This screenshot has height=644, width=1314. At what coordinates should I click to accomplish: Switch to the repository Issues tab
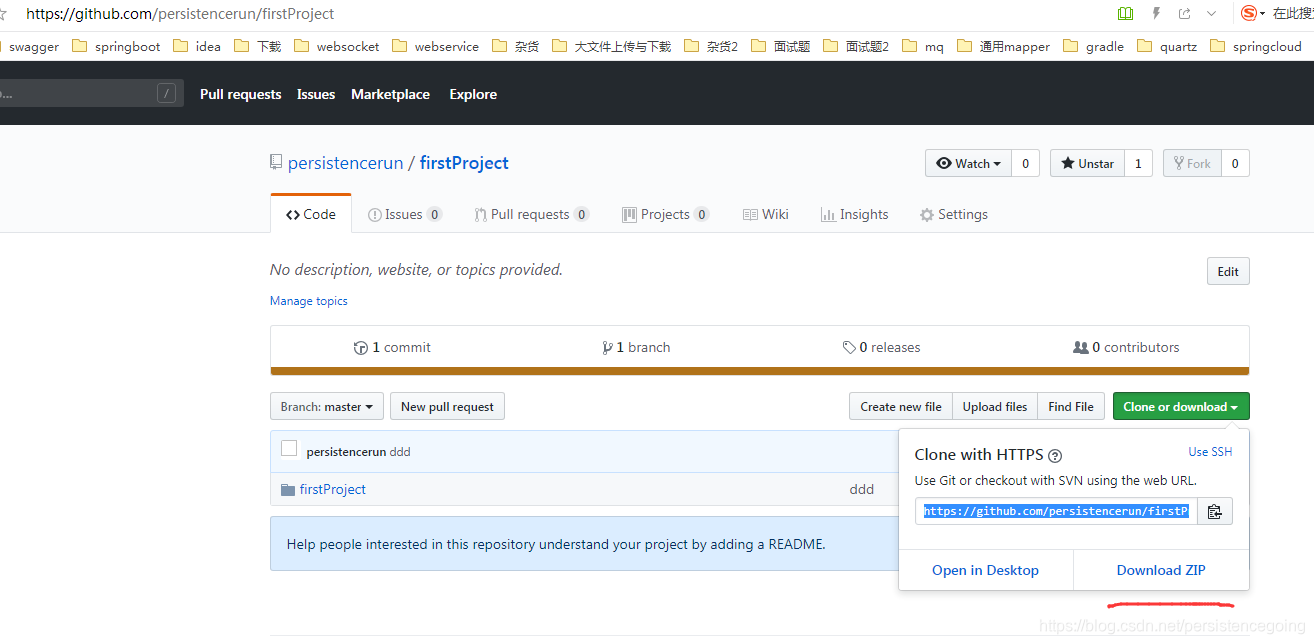[405, 214]
